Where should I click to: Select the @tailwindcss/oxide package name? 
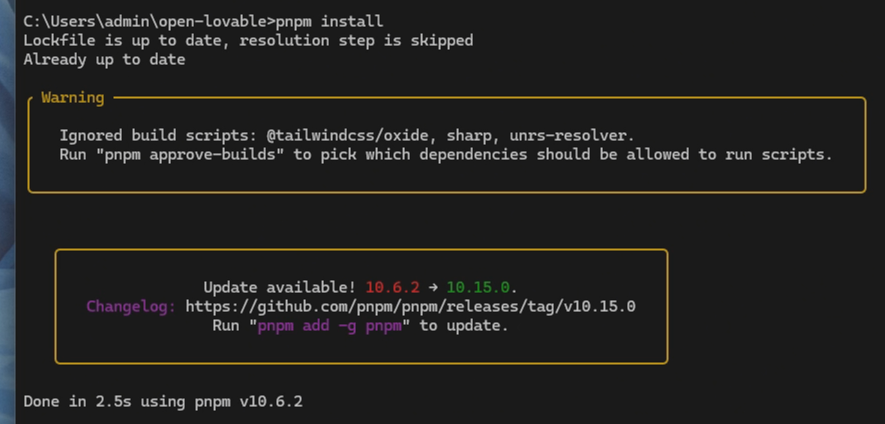[352, 135]
